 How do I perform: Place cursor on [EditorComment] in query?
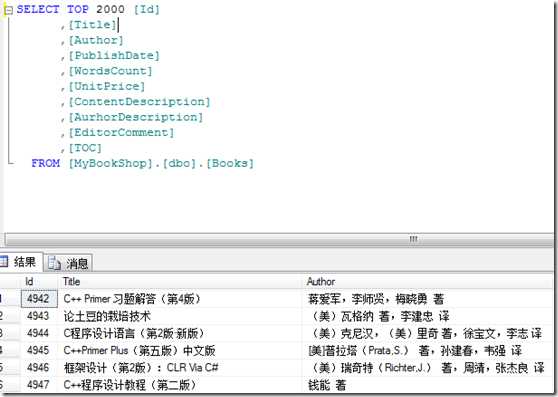[x=121, y=132]
